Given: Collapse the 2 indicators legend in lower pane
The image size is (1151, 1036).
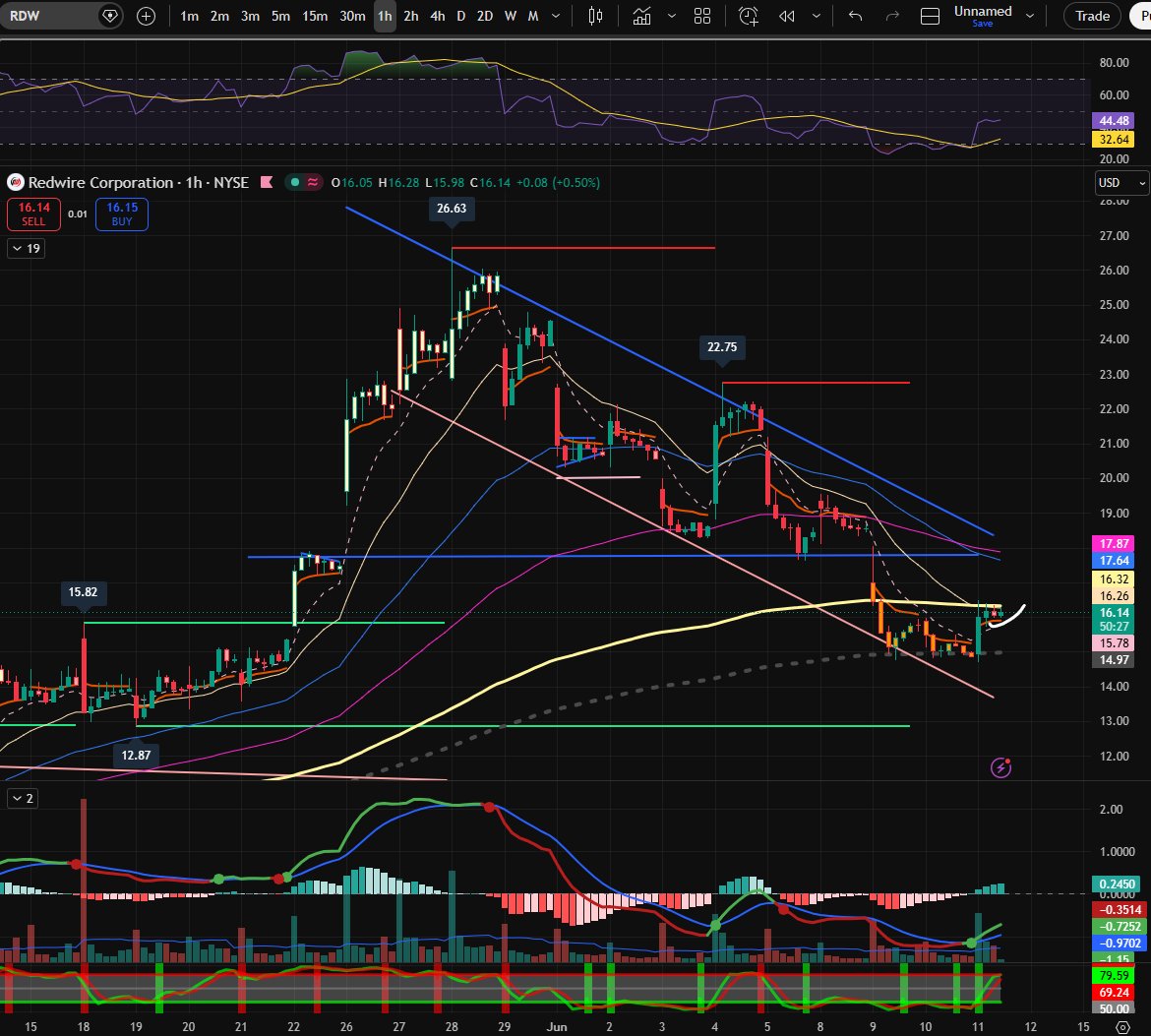Looking at the screenshot, I should point(23,798).
